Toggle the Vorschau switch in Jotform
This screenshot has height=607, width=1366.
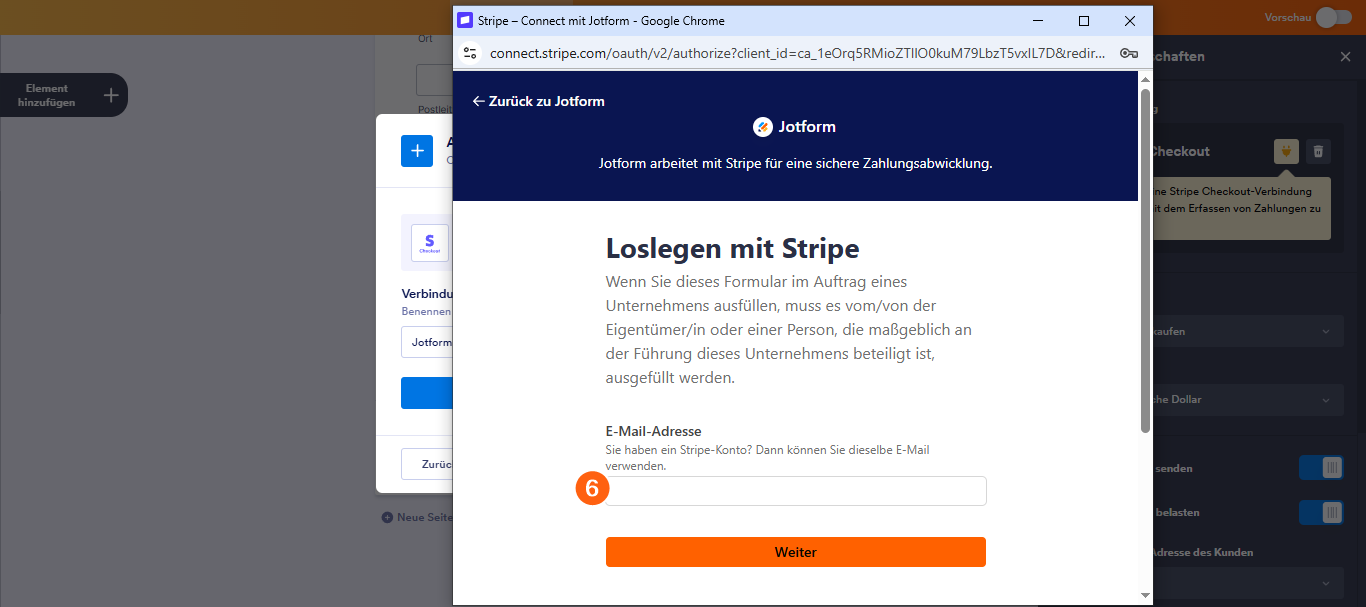(1333, 17)
